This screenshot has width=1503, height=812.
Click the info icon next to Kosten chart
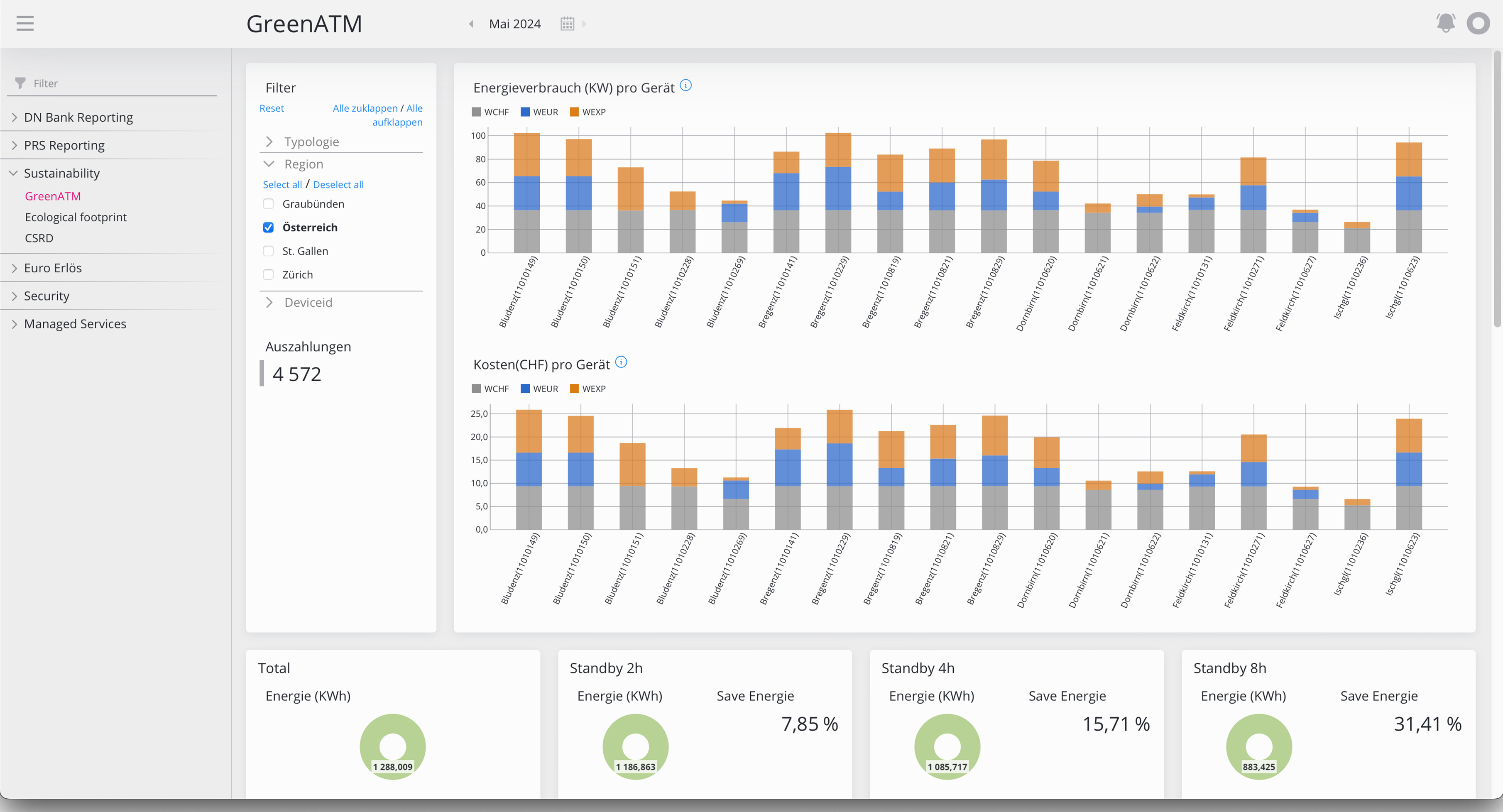621,362
